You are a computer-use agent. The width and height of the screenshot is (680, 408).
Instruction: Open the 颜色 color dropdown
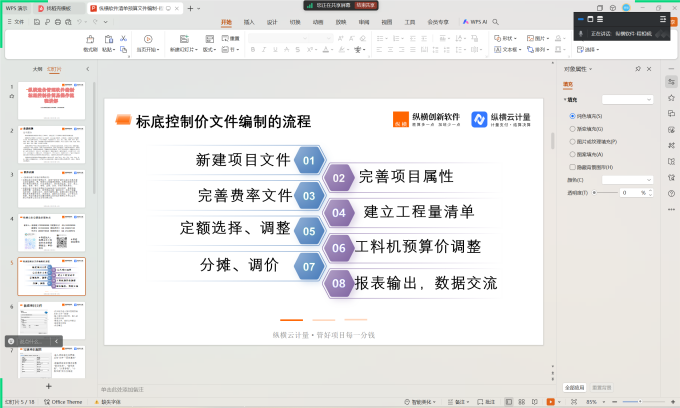628,180
